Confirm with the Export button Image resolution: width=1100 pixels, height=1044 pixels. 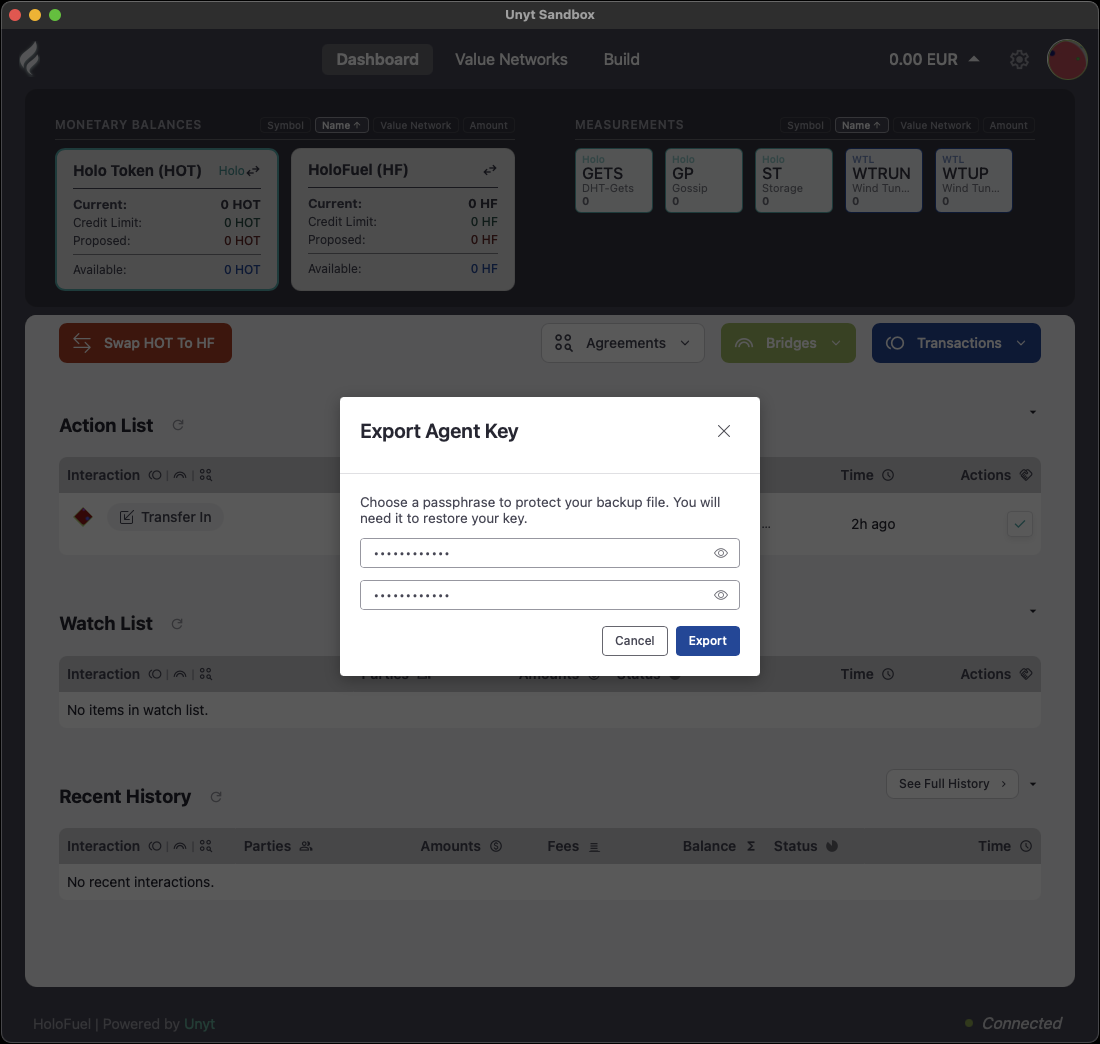pos(707,641)
